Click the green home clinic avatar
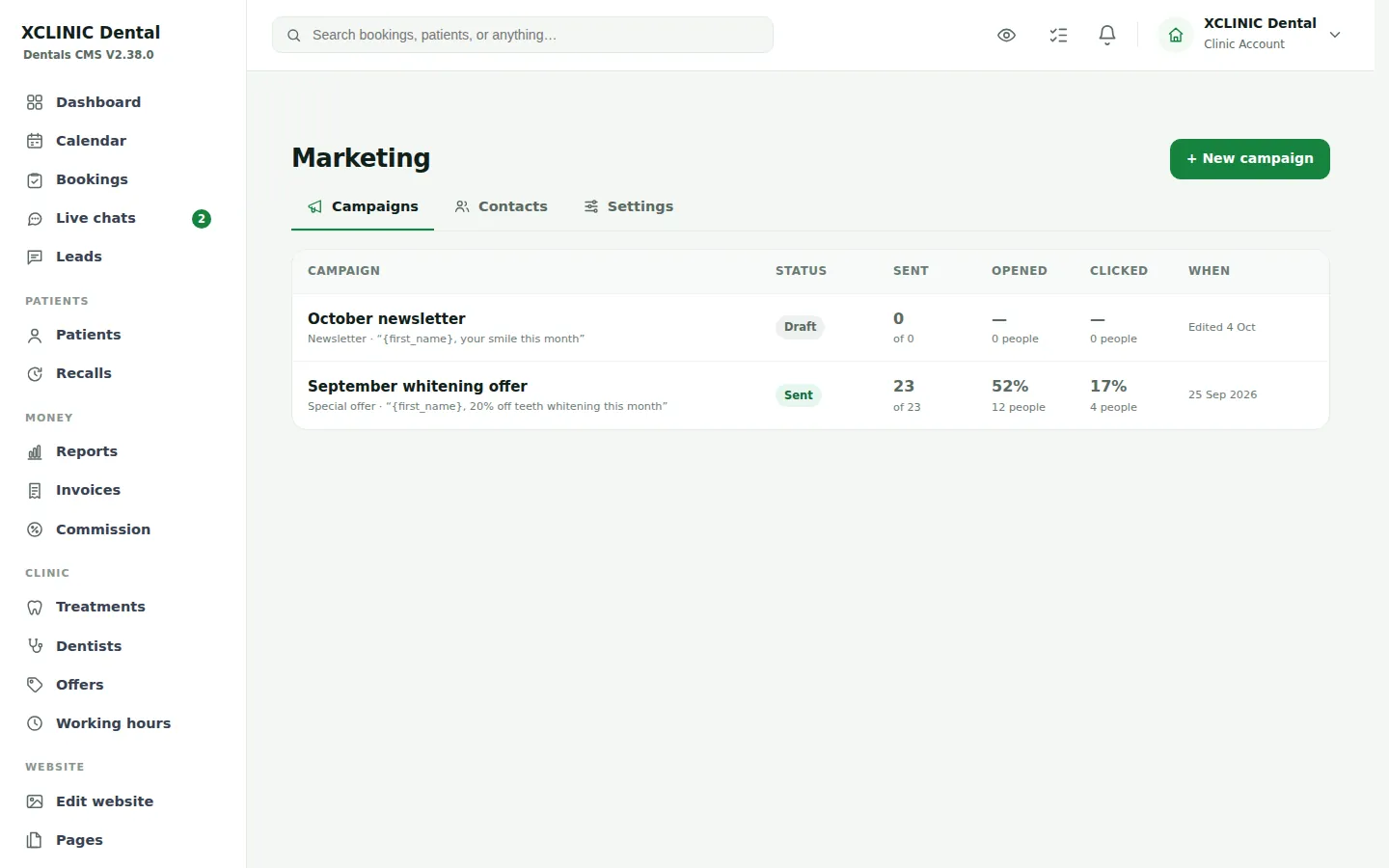The image size is (1389, 868). [x=1176, y=36]
